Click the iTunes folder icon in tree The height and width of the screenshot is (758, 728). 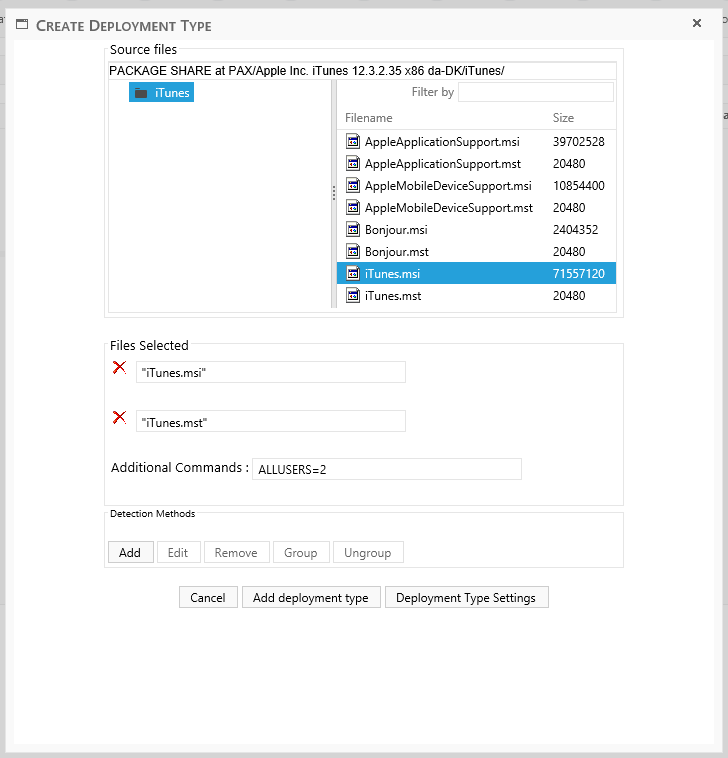[141, 93]
